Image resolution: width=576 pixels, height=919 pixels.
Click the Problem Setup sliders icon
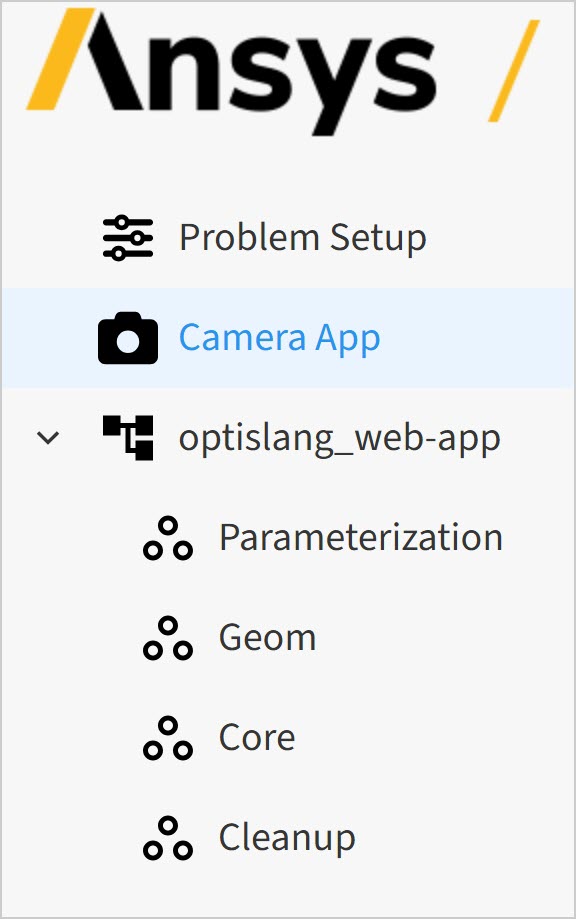128,238
